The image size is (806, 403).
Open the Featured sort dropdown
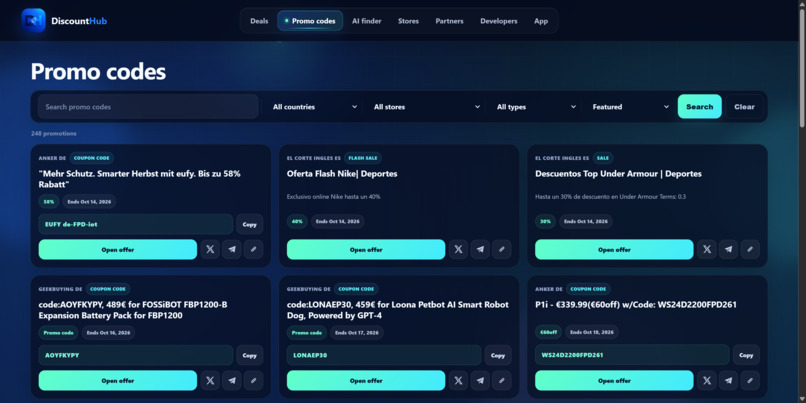pyautogui.click(x=630, y=107)
